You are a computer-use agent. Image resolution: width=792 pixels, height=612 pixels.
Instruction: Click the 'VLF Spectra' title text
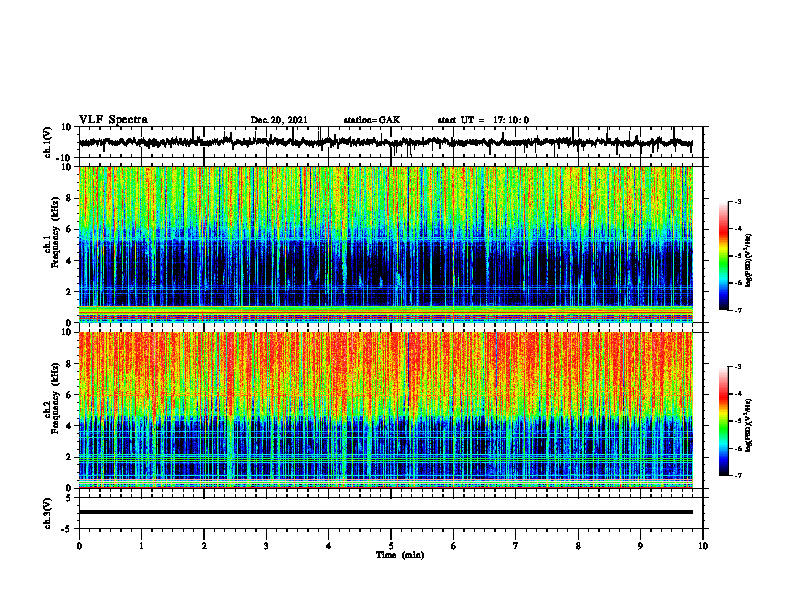[x=113, y=120]
